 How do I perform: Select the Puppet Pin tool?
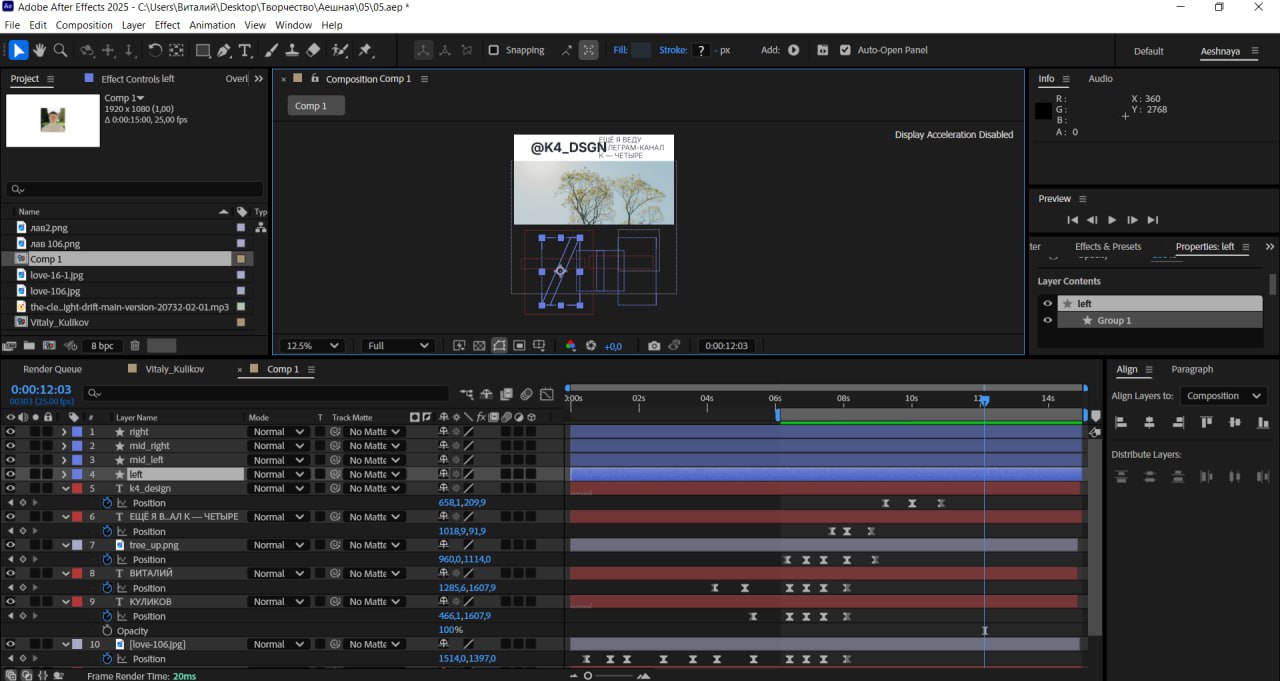(365, 50)
